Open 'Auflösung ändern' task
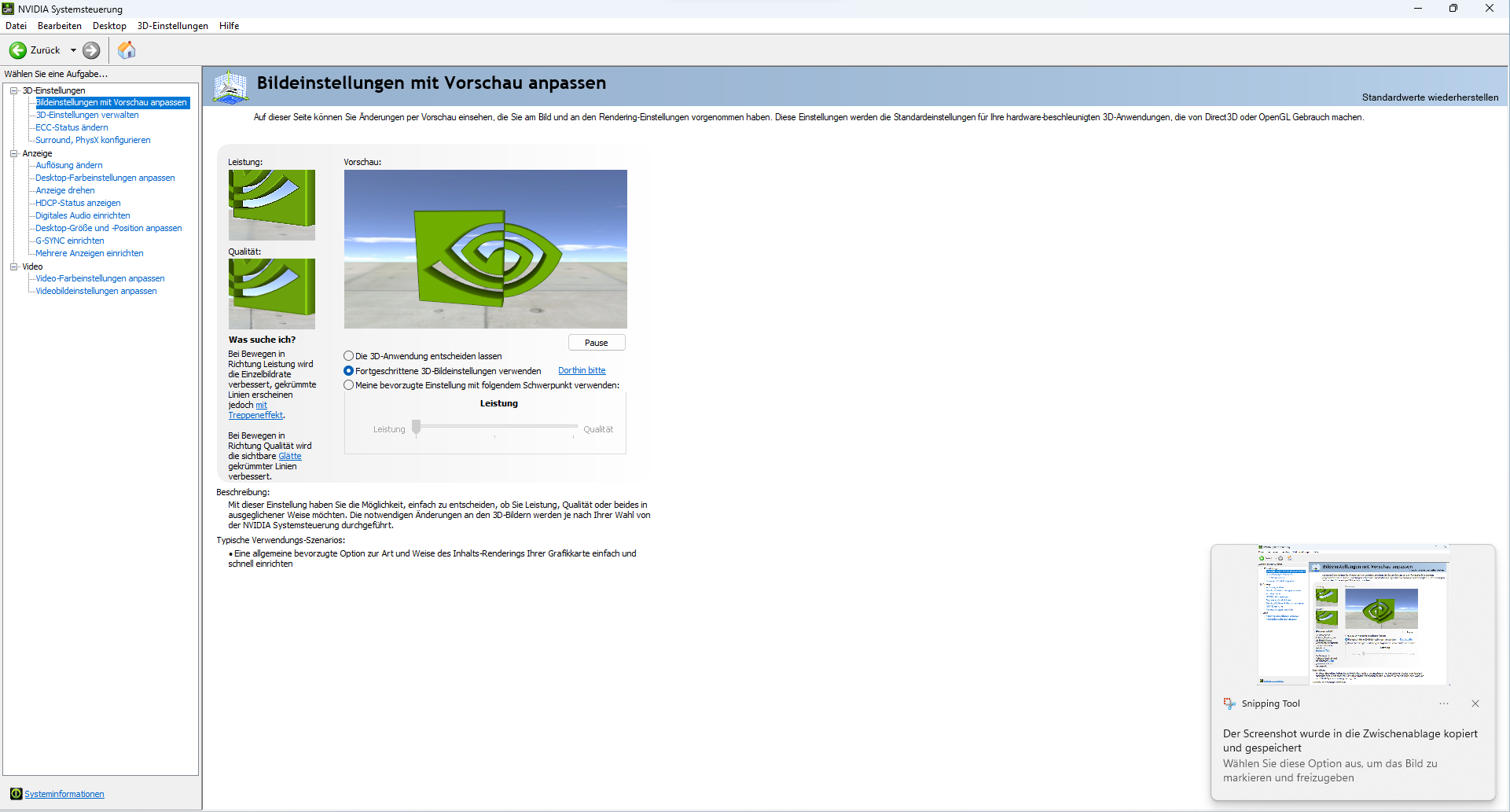1510x812 pixels. click(69, 165)
